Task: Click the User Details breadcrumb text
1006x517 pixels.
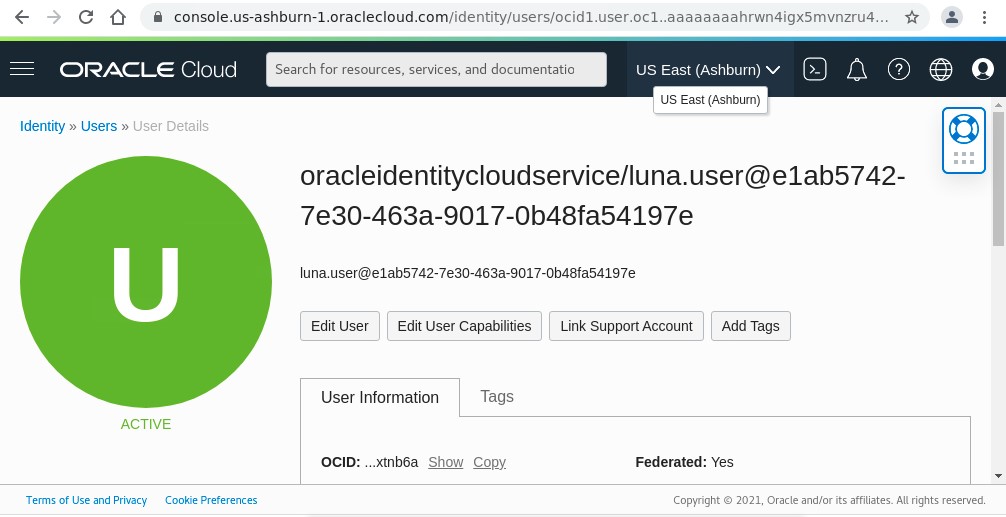Action: tap(171, 126)
